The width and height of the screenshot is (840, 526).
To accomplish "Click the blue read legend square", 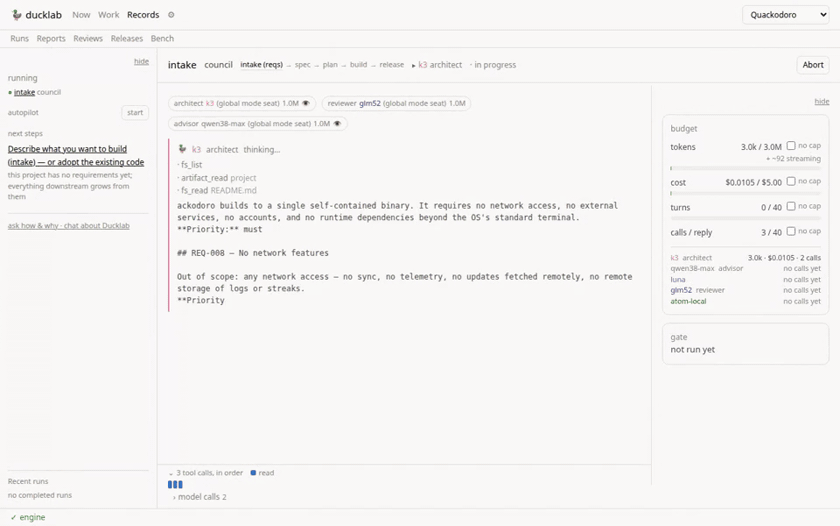I will point(253,473).
